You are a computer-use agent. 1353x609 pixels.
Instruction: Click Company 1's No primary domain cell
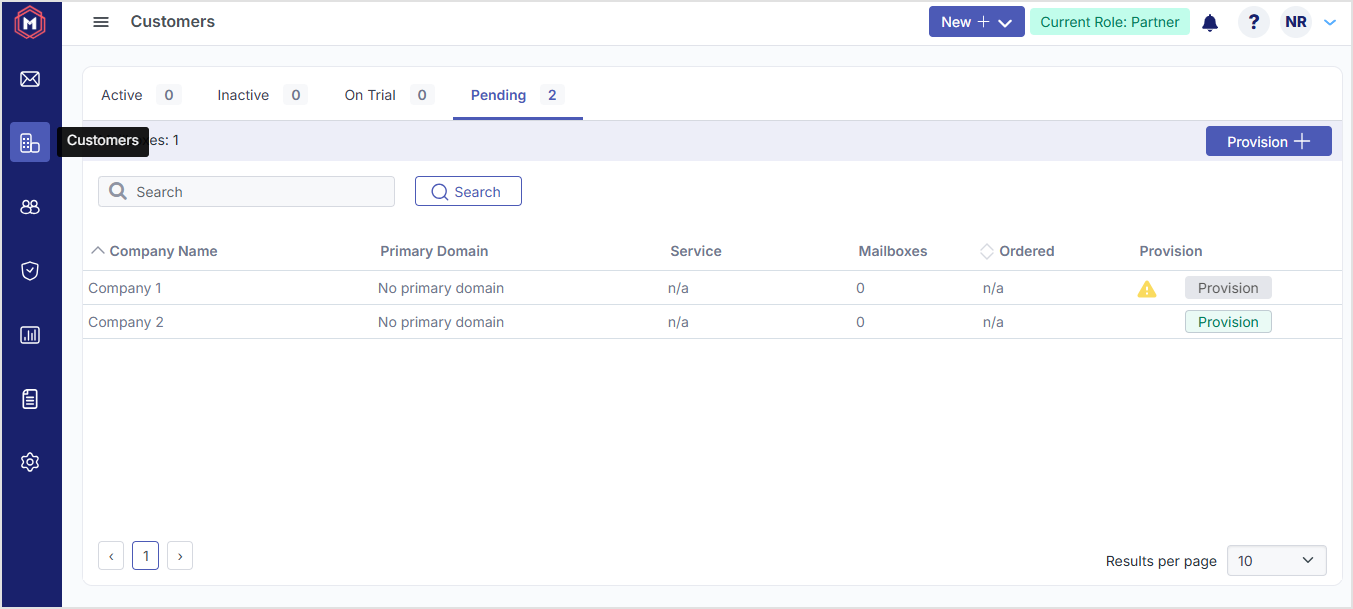pyautogui.click(x=441, y=288)
